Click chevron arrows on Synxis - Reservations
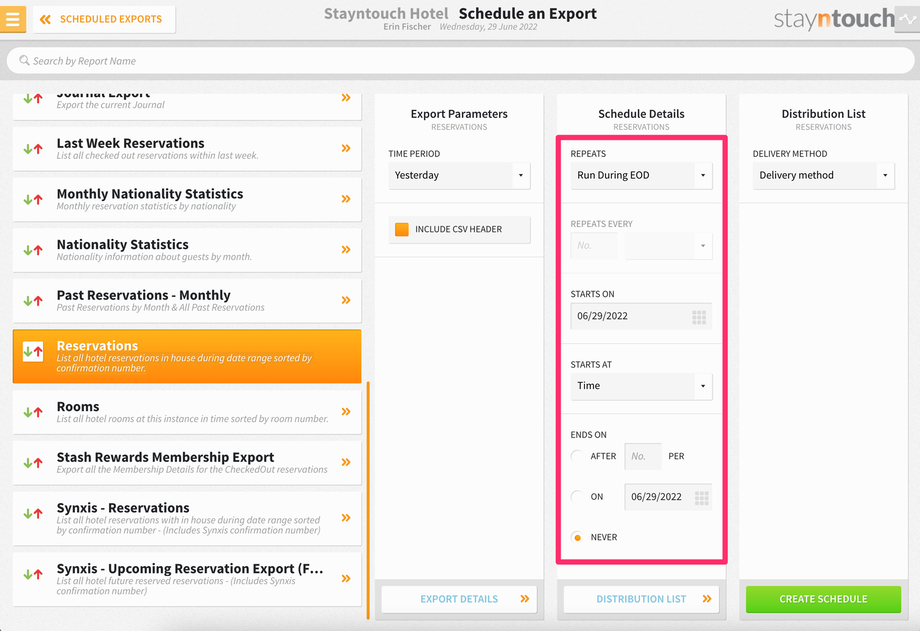Screen dimensions: 920x631 (x=346, y=518)
